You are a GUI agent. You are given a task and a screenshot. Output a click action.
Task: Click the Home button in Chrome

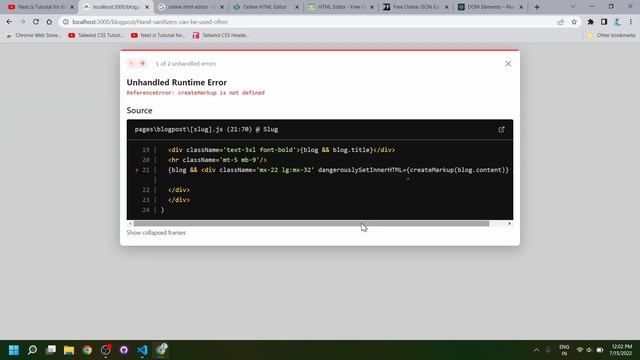coord(49,22)
